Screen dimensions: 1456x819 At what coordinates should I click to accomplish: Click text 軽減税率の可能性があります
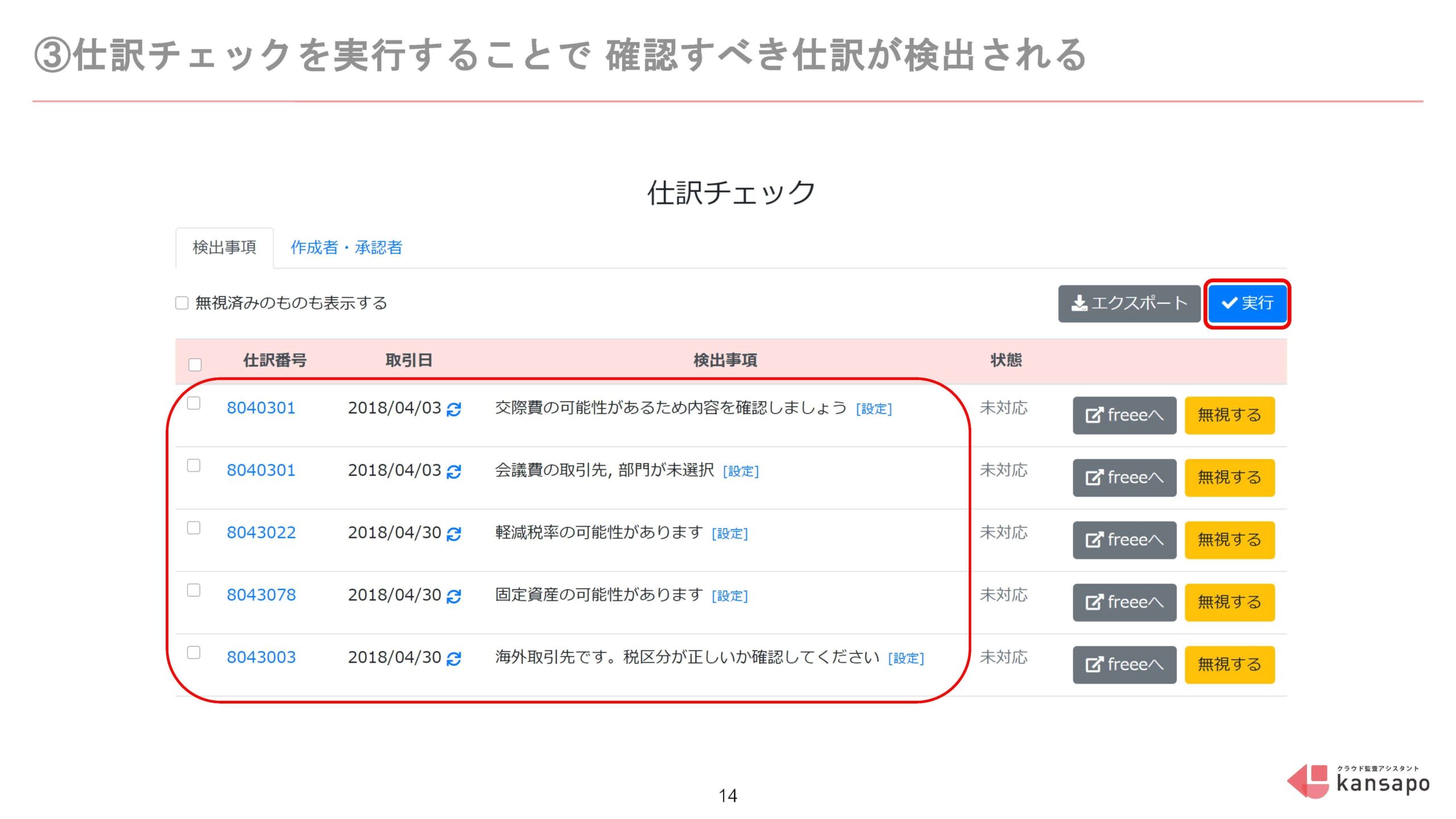tap(599, 532)
